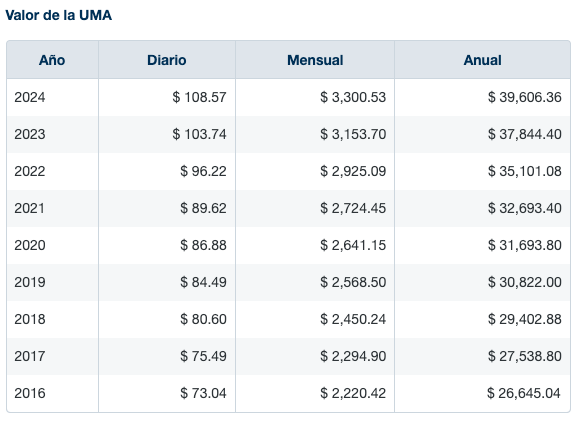Click the 2020 year cell
Image resolution: width=580 pixels, height=423 pixels.
[30, 245]
